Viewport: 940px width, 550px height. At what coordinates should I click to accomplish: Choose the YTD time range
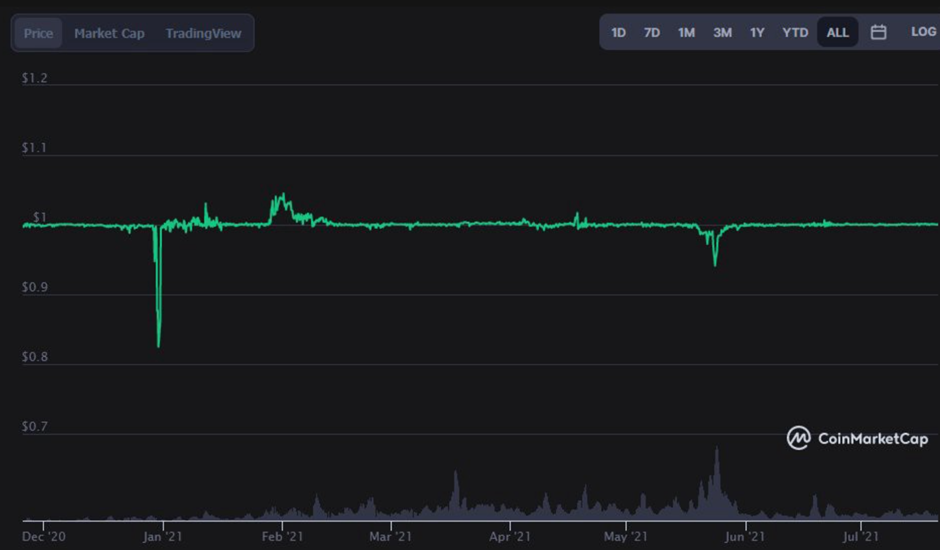[795, 32]
